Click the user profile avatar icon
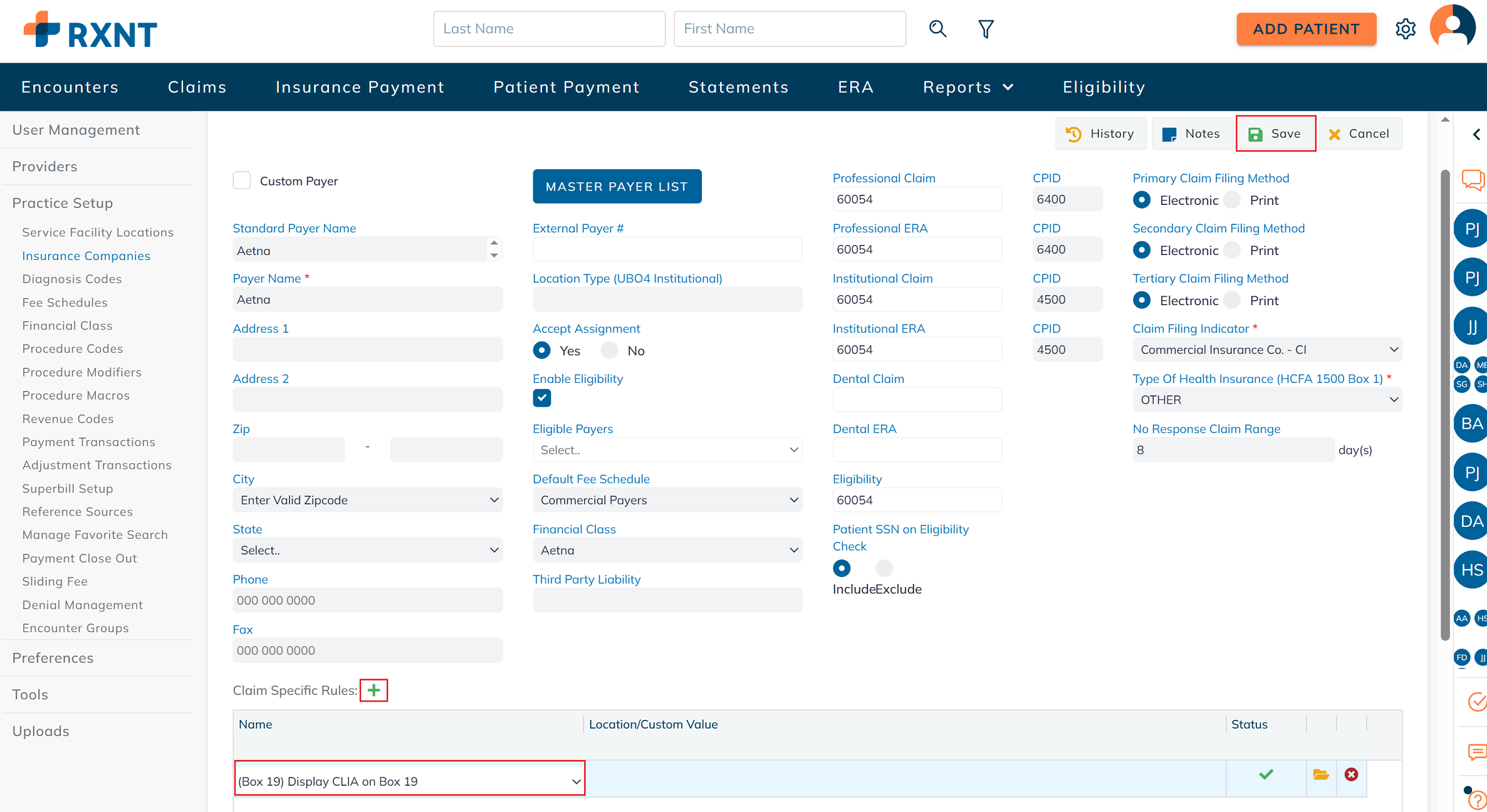This screenshot has height=812, width=1487. 1452,28
